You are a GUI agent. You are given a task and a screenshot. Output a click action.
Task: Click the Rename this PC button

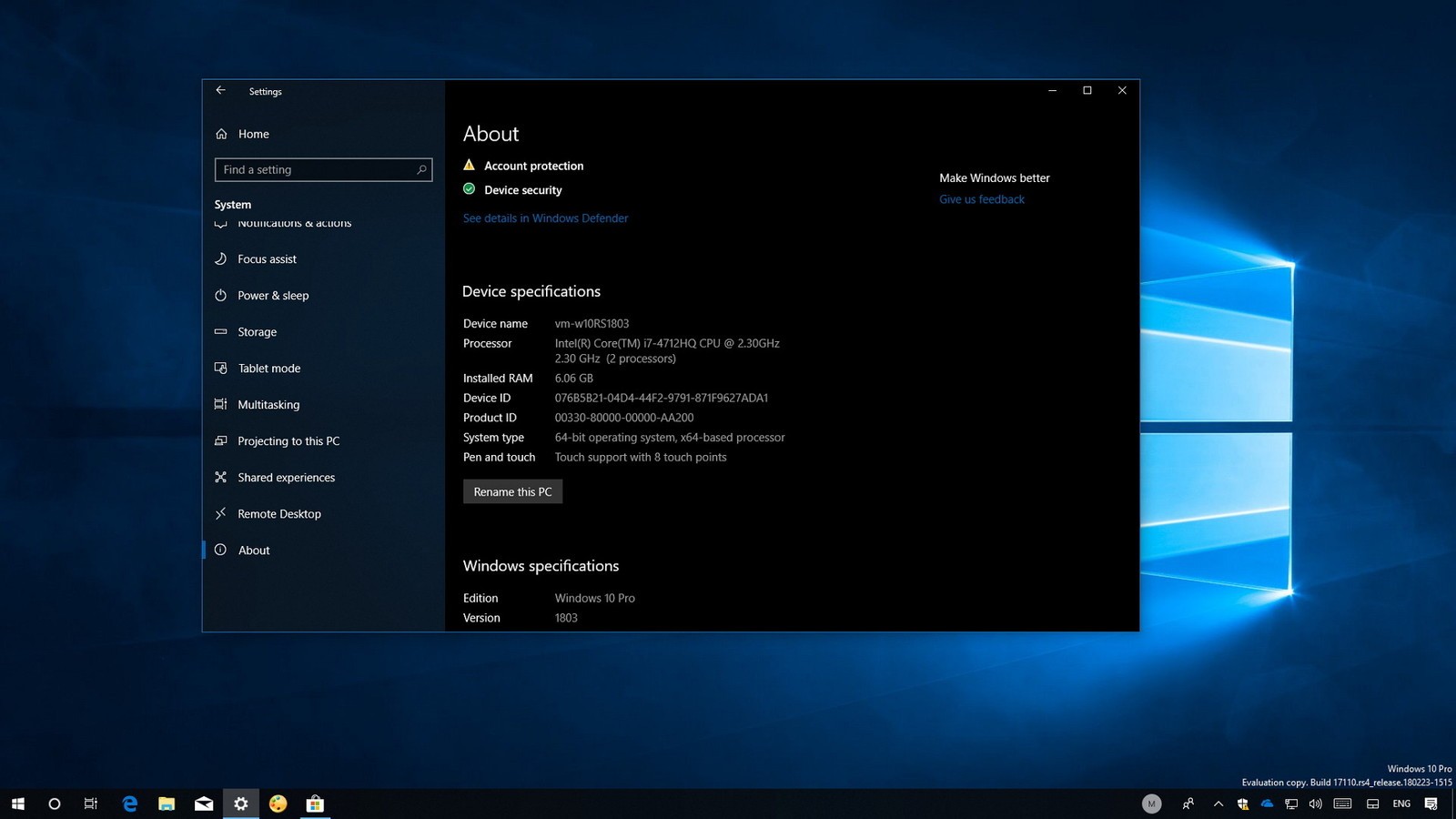point(512,491)
